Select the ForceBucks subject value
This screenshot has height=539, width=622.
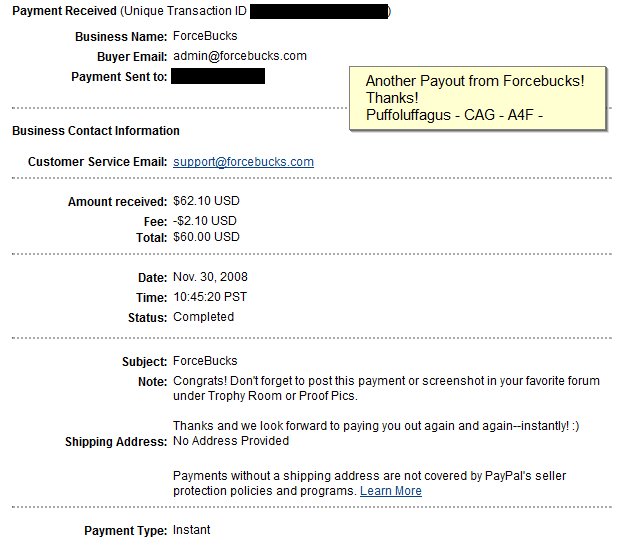click(x=205, y=361)
